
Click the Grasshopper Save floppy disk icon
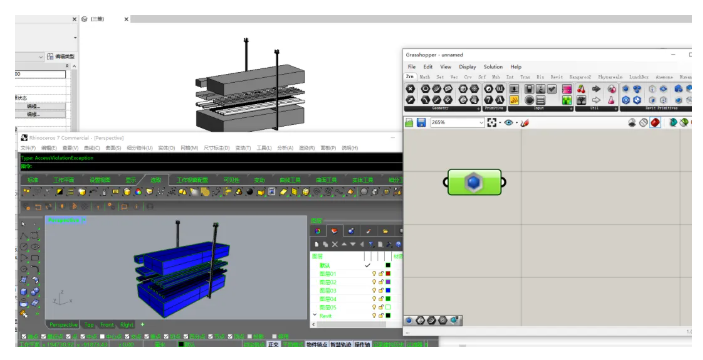click(421, 122)
